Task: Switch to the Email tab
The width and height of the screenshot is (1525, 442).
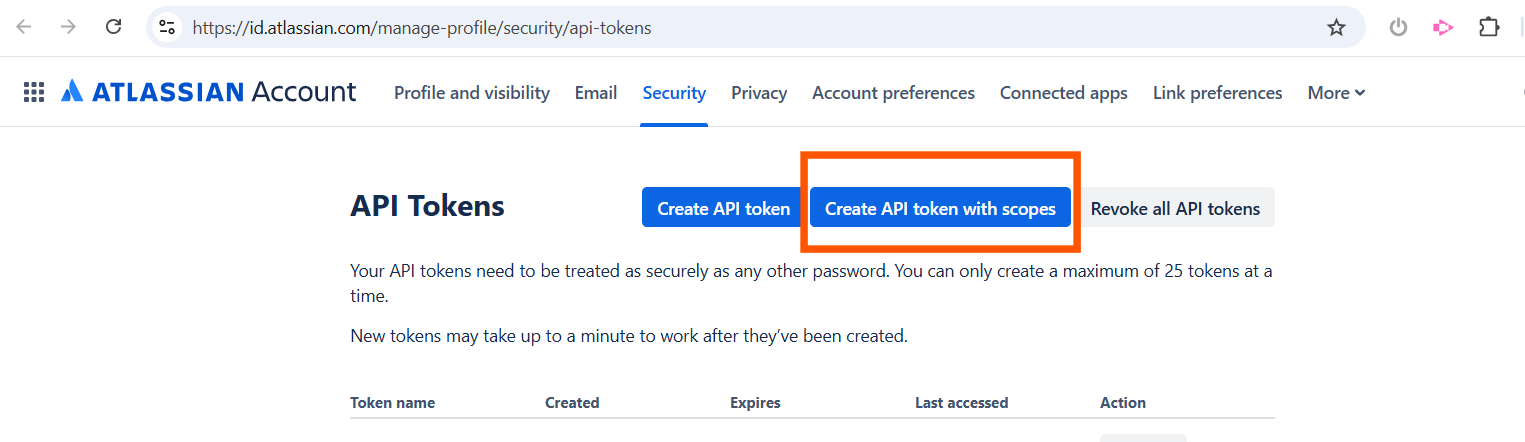Action: [596, 93]
